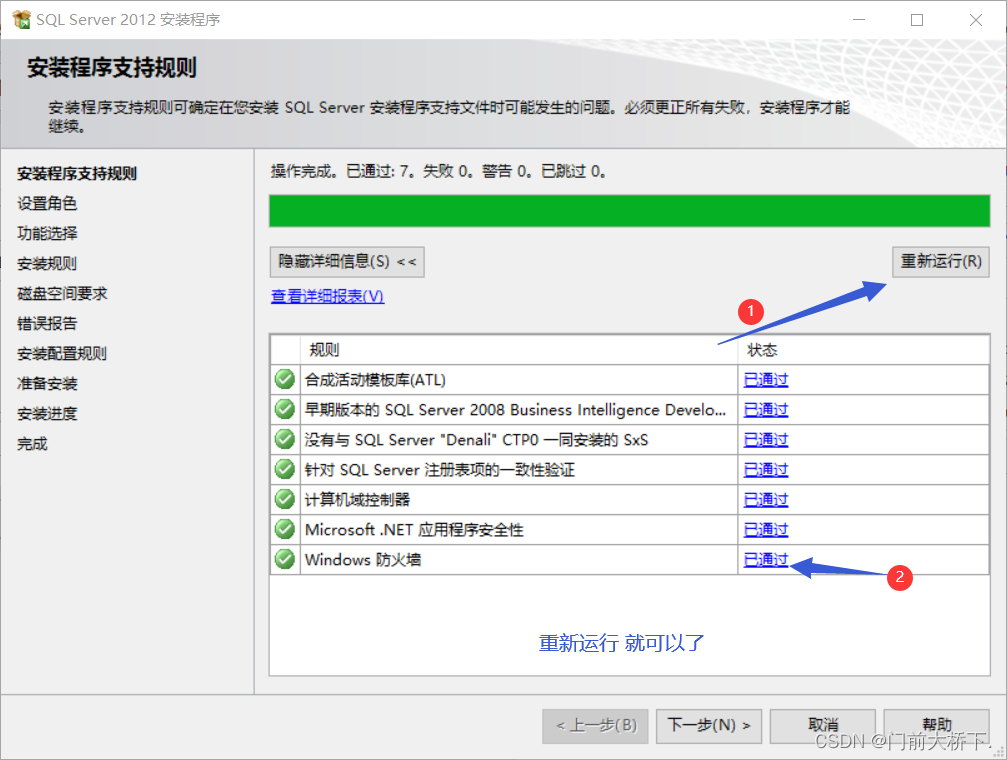1007x760 pixels.
Task: Click rule text 没有与 SQL Server "Denali" CTP0
Action: tap(476, 440)
